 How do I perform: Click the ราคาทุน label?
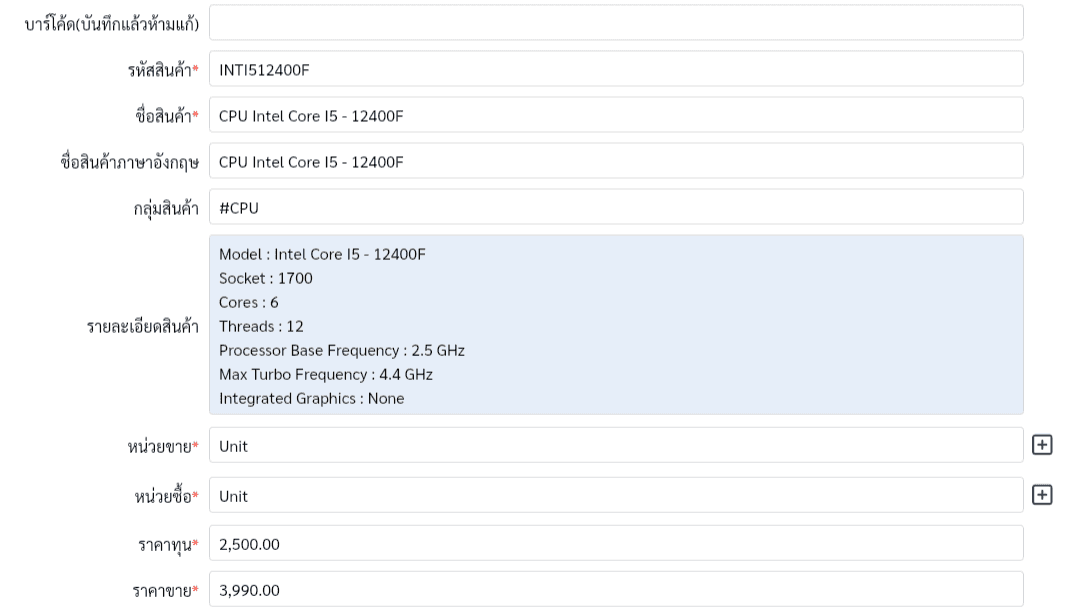pyautogui.click(x=168, y=545)
